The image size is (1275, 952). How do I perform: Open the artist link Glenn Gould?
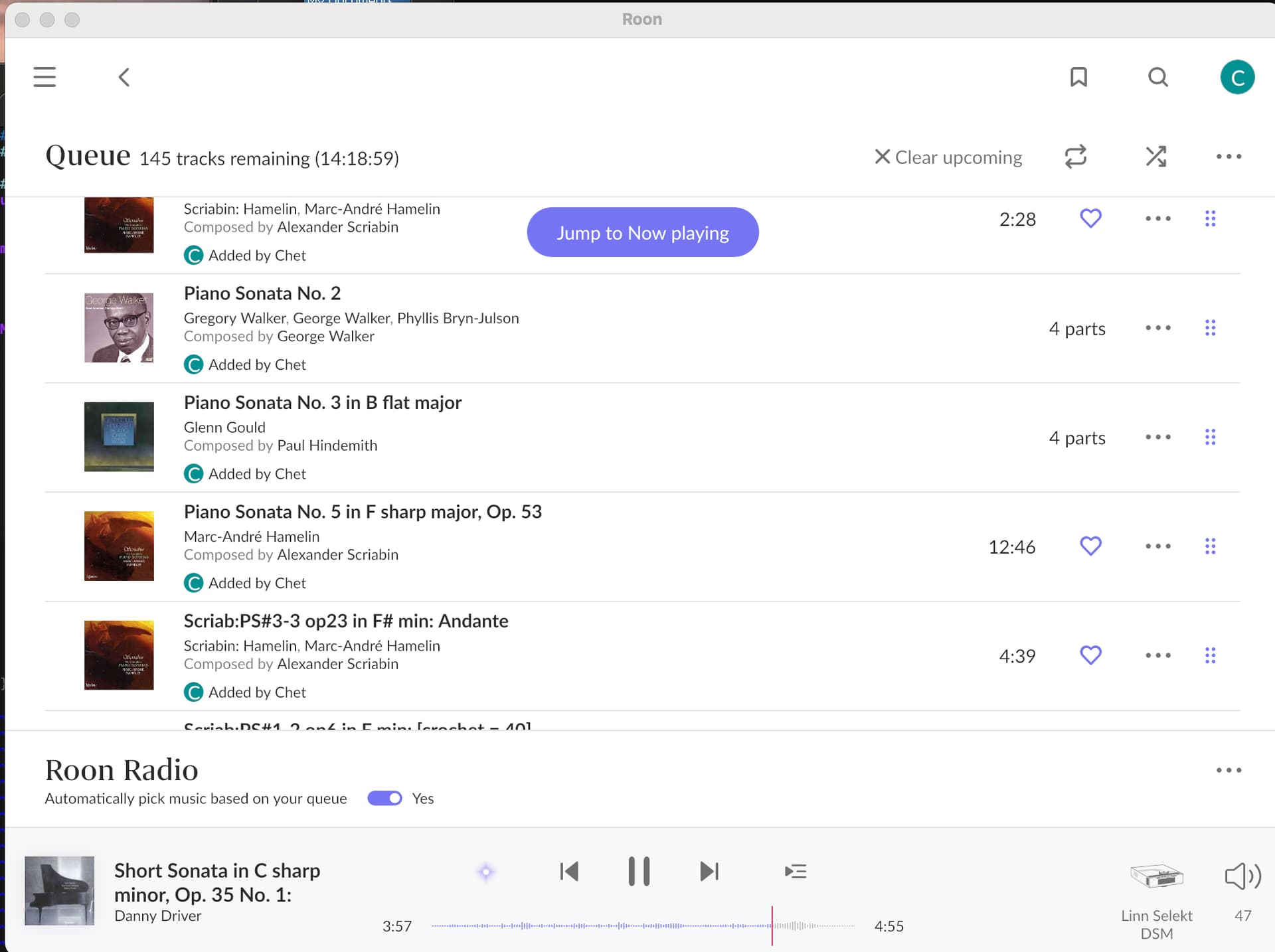pos(224,428)
